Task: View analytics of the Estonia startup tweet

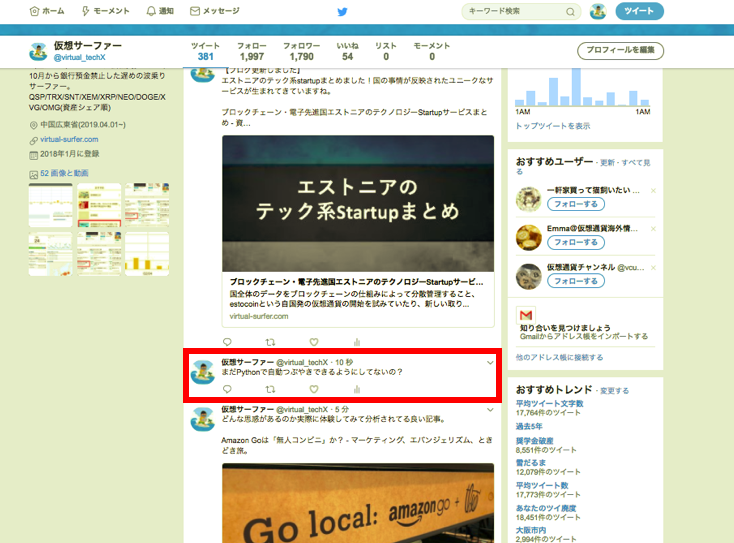Action: 357,342
